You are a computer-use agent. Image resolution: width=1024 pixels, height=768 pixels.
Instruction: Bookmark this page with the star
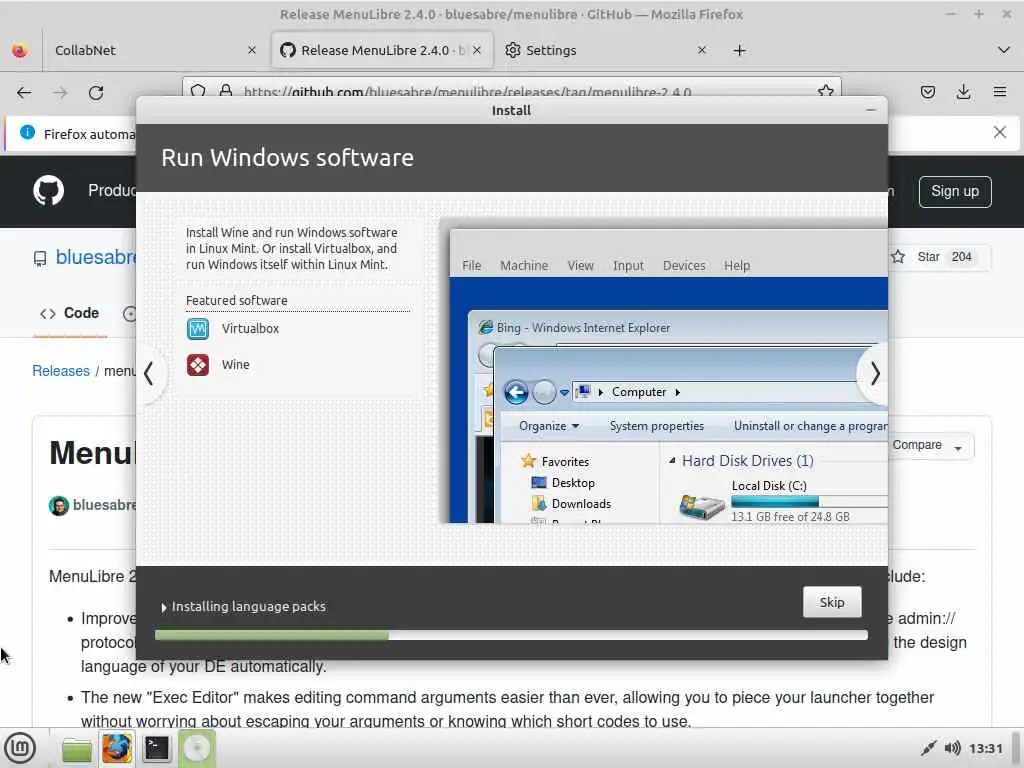tap(825, 91)
